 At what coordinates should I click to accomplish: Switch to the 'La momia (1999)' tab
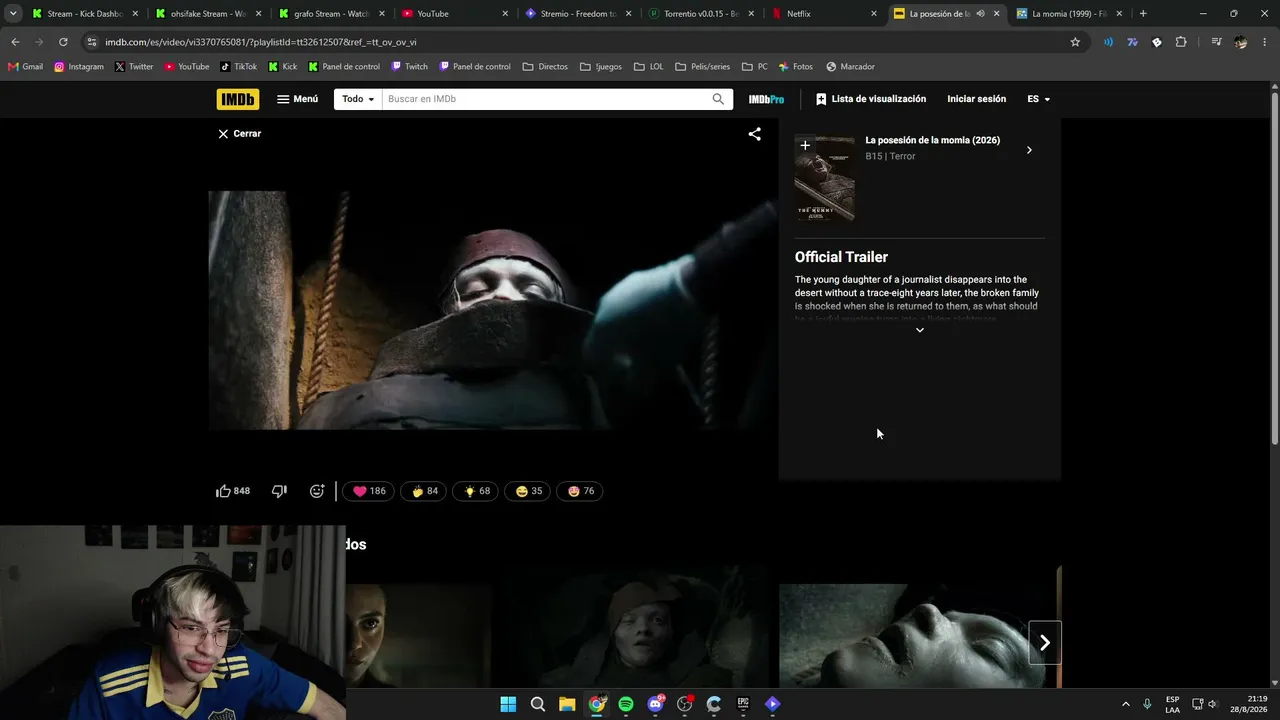click(1068, 14)
